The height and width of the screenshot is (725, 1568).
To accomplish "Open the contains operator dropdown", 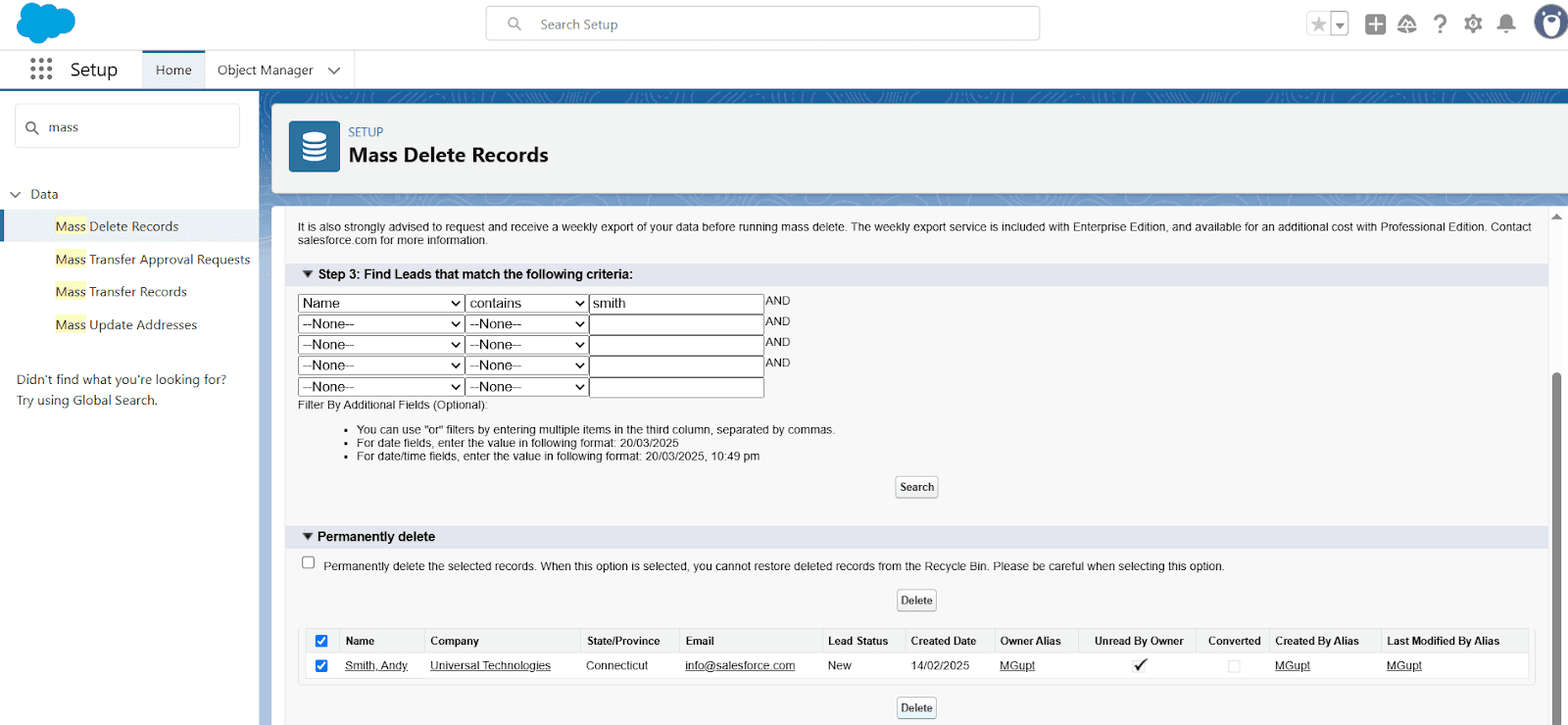I will [527, 304].
